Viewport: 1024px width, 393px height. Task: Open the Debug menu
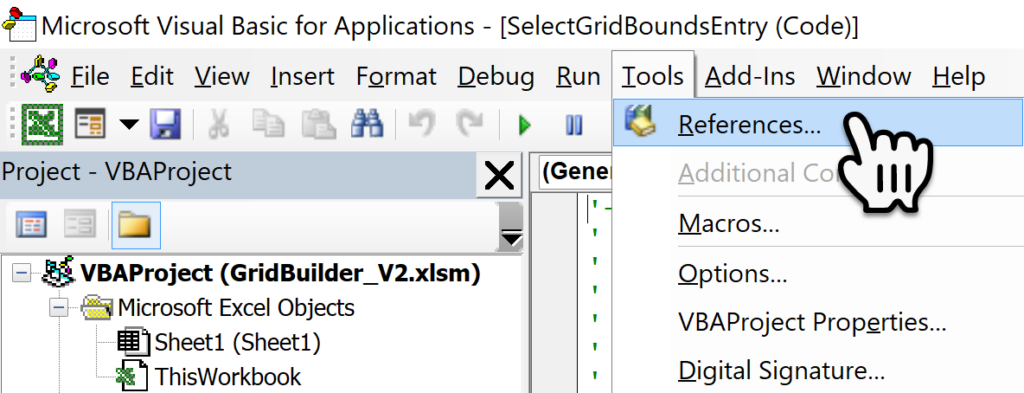click(x=496, y=76)
